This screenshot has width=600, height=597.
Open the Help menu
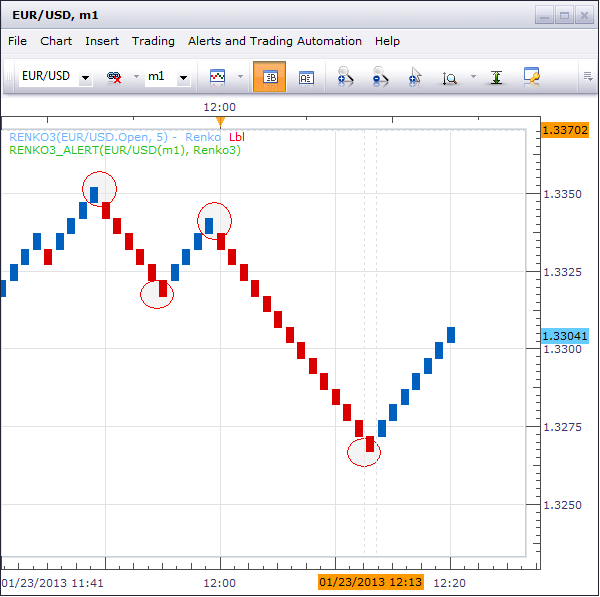(387, 41)
